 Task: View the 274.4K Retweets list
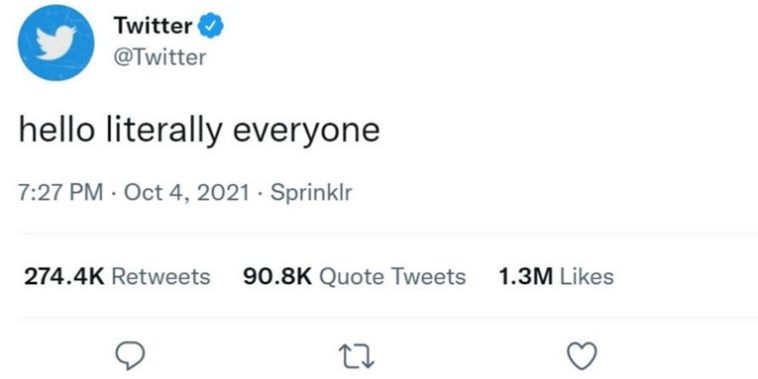[x=117, y=277]
